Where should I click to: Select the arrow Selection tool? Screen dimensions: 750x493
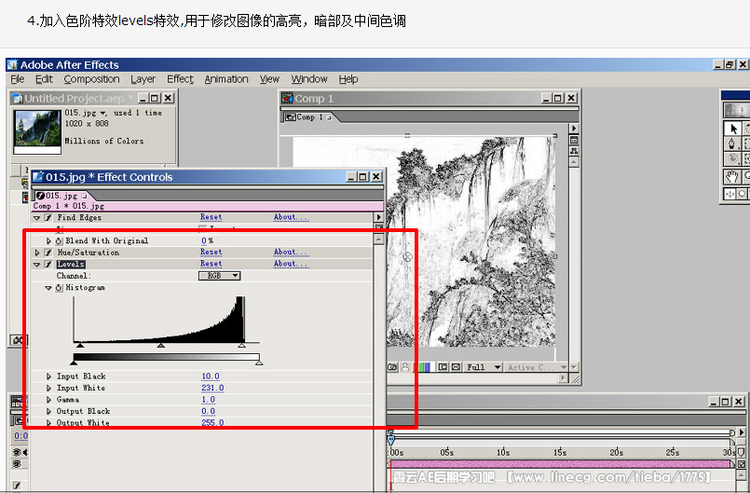point(732,128)
